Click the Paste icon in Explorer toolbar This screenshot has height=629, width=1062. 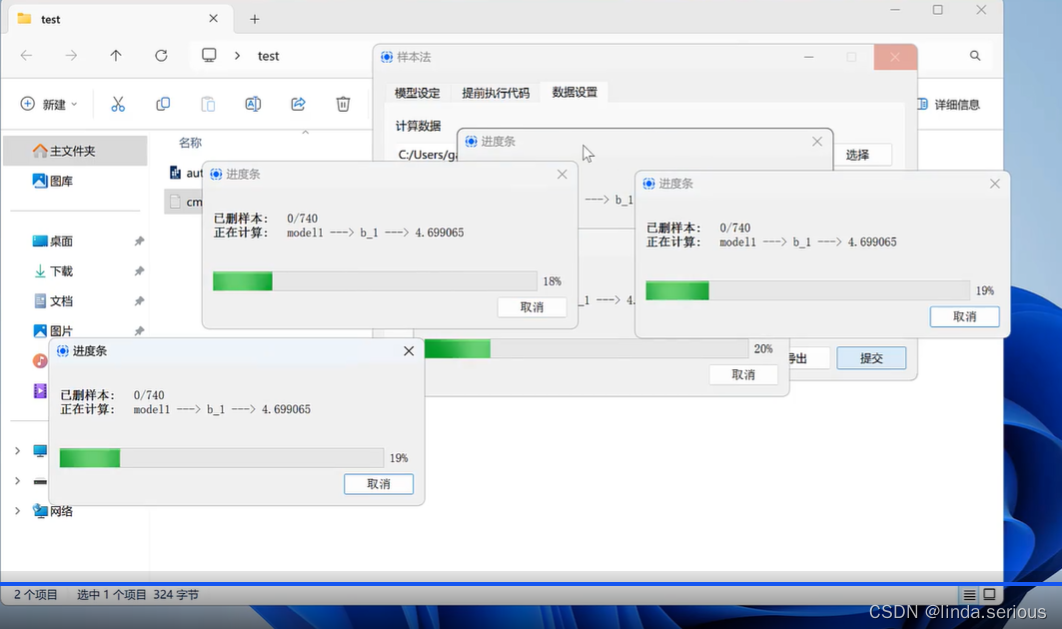point(208,104)
